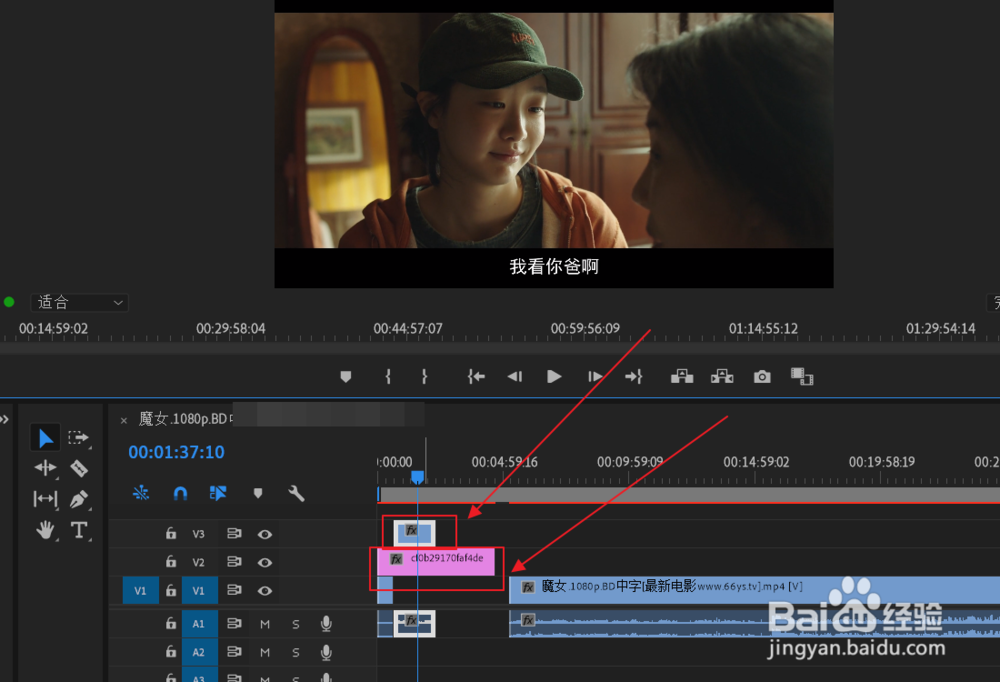
Task: Switch to the Hand tool
Action: coord(45,530)
